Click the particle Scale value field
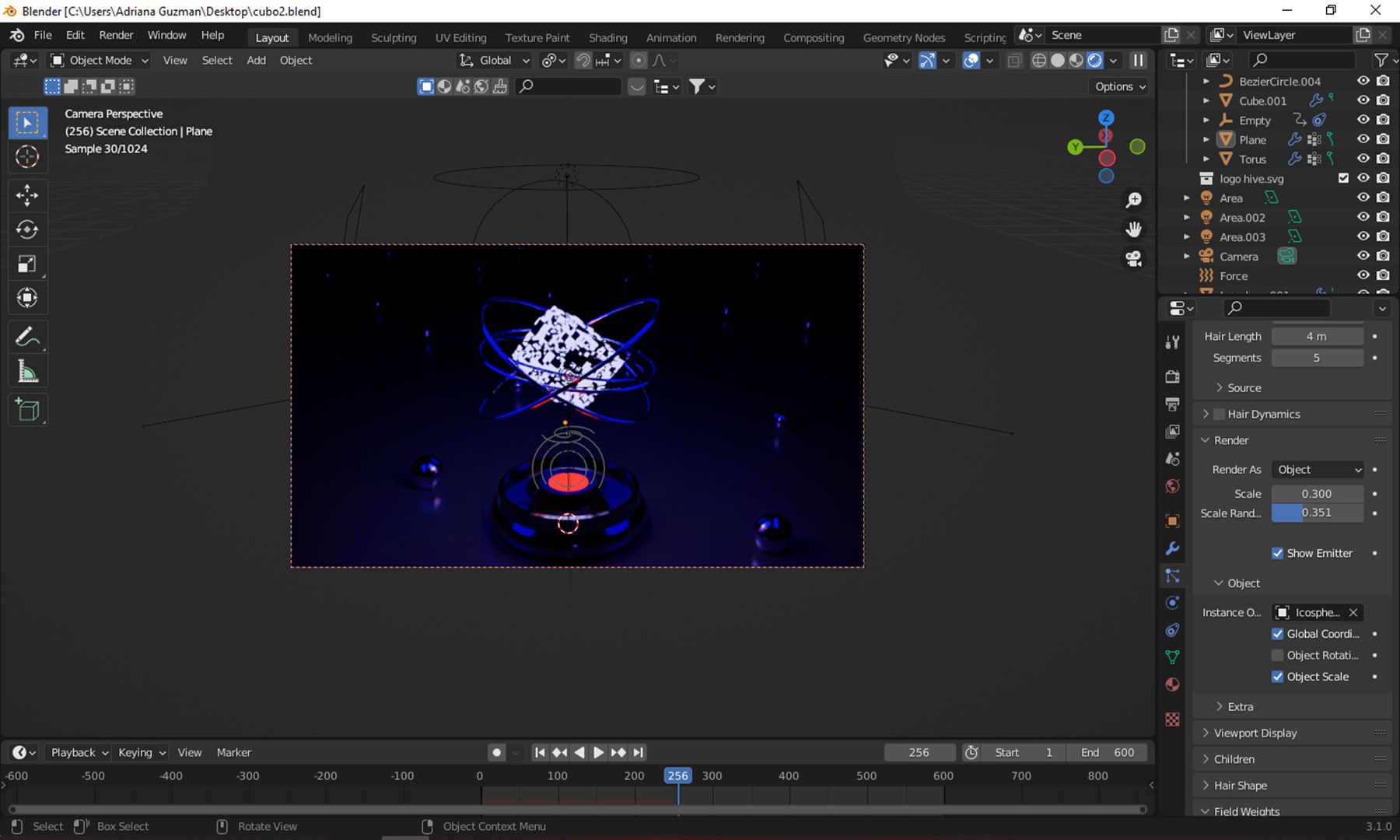 [1317, 493]
